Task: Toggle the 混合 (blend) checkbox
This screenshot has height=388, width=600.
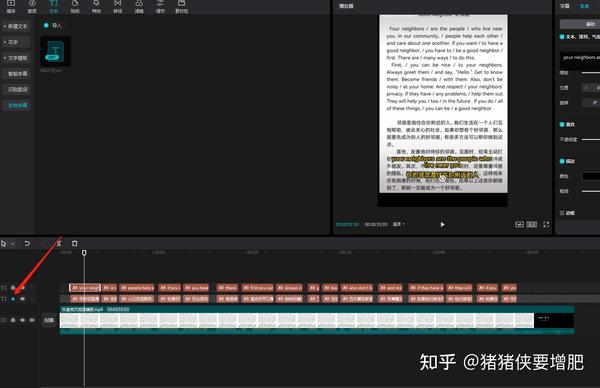Action: (x=562, y=124)
